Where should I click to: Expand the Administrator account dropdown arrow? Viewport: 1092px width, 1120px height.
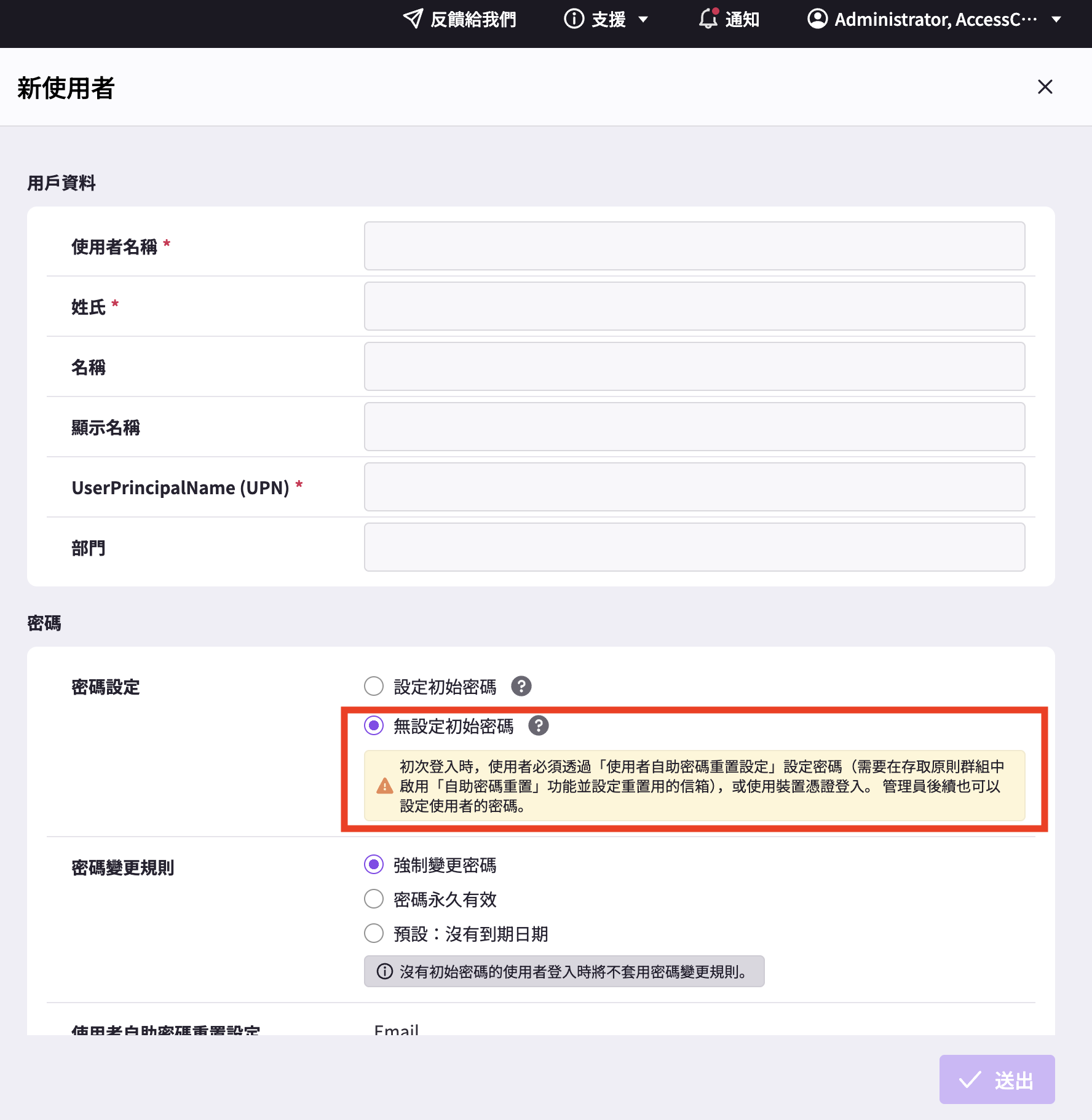tap(1056, 20)
